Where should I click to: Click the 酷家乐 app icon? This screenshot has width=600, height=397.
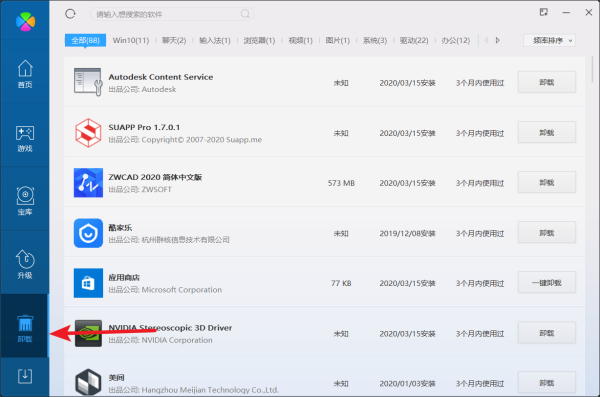pyautogui.click(x=88, y=233)
